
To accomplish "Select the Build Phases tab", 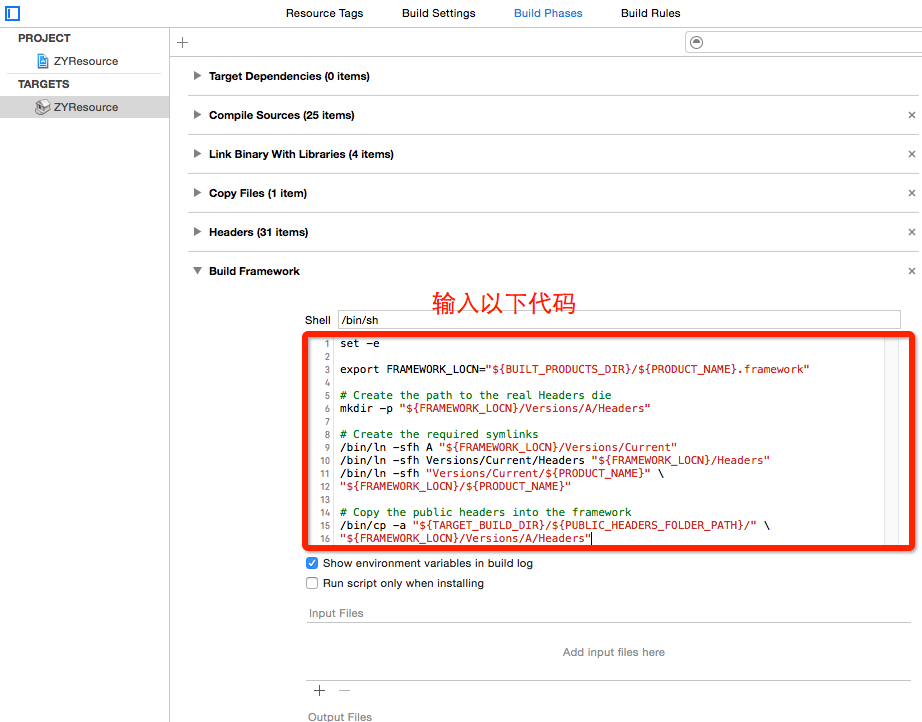I will (548, 13).
